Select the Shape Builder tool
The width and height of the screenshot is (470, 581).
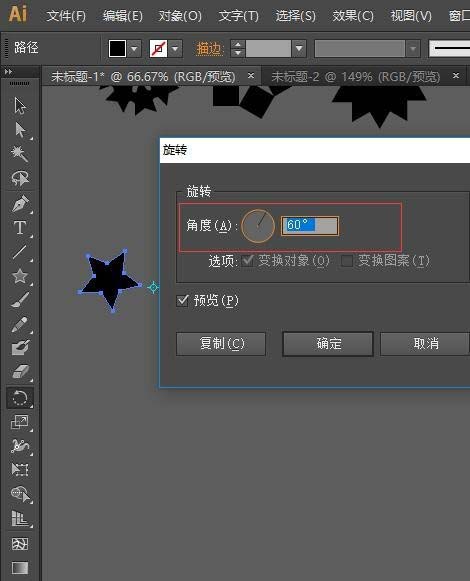(20, 494)
